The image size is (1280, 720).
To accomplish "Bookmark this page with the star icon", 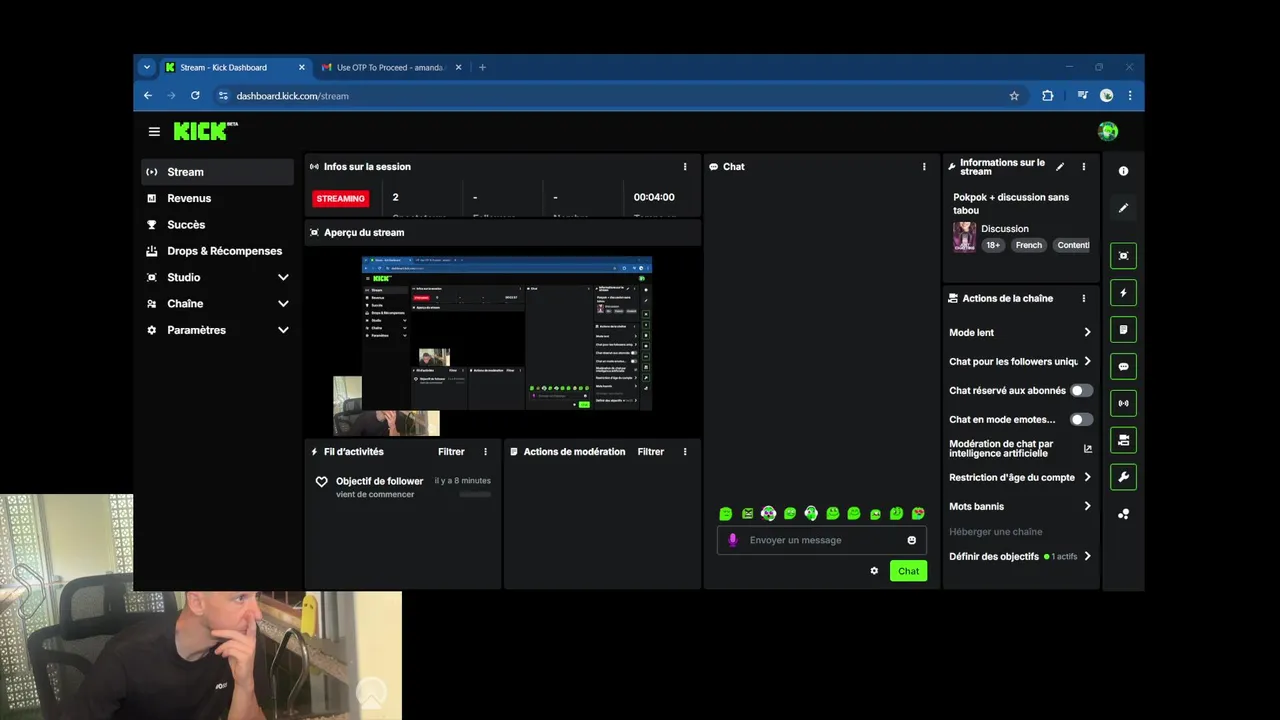I will (x=1014, y=96).
